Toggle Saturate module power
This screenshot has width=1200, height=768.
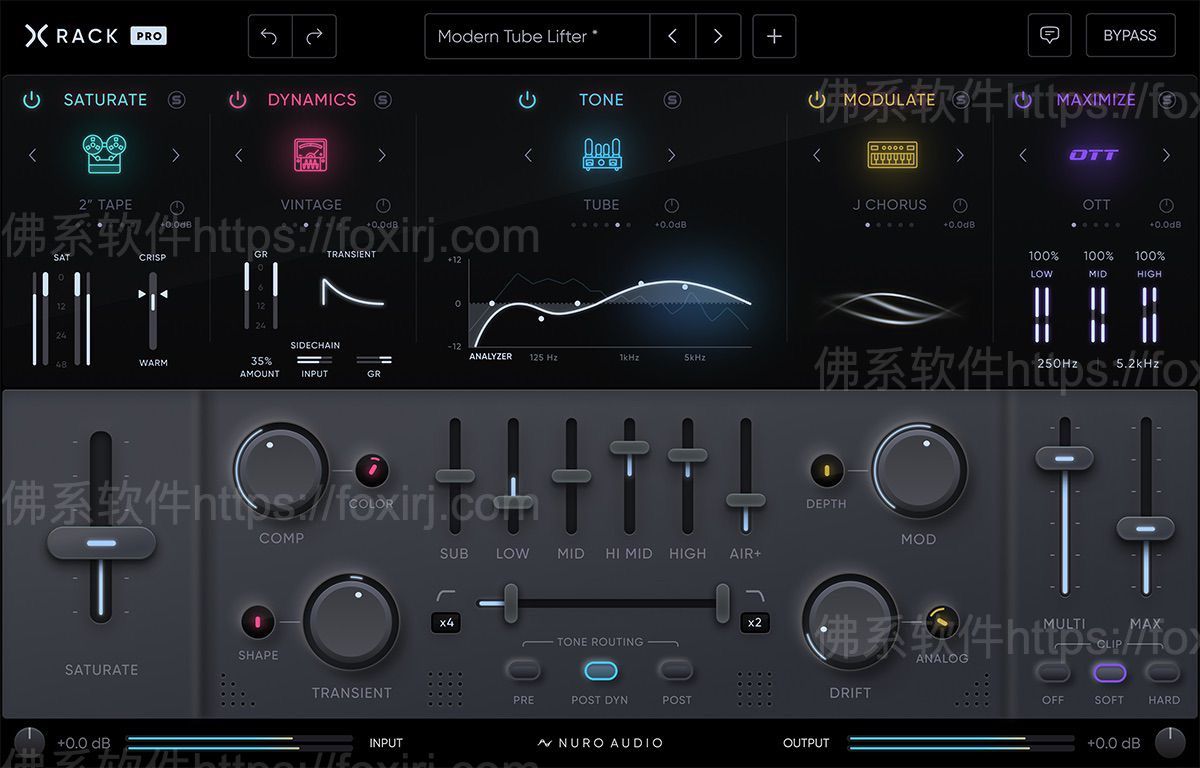click(x=32, y=99)
